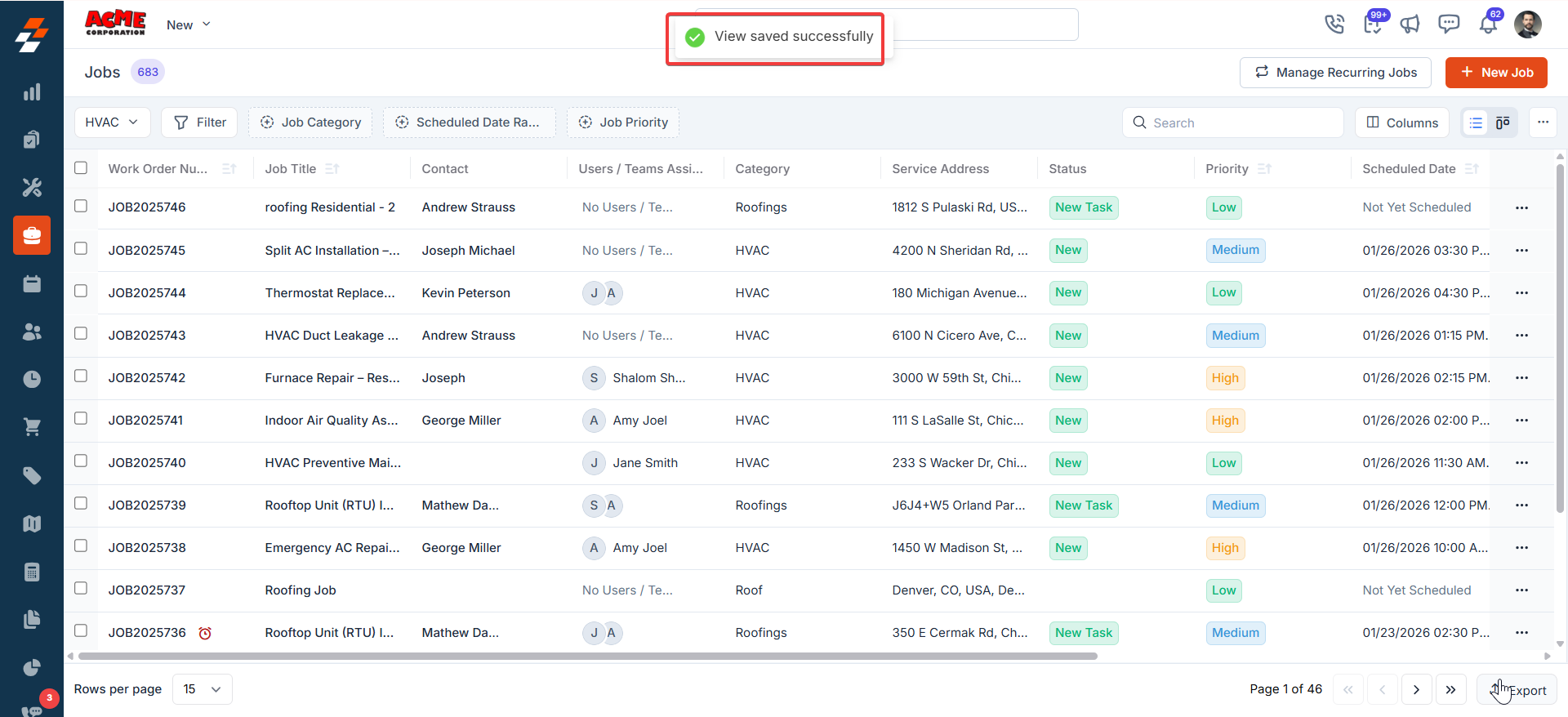The height and width of the screenshot is (717, 1568).
Task: Open the price tag sidebar icon
Action: point(32,475)
